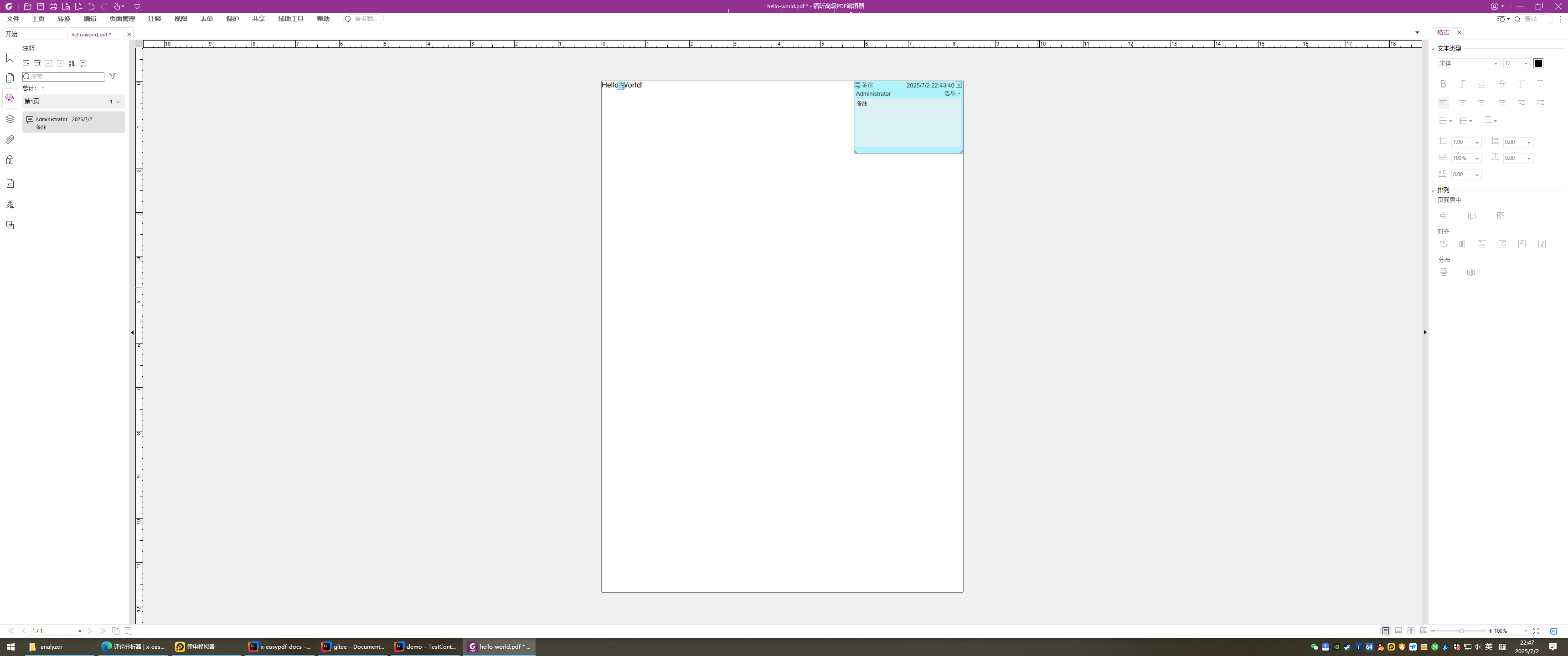Open the 注释 ribbon tab
This screenshot has height=656, width=1568.
coord(155,19)
